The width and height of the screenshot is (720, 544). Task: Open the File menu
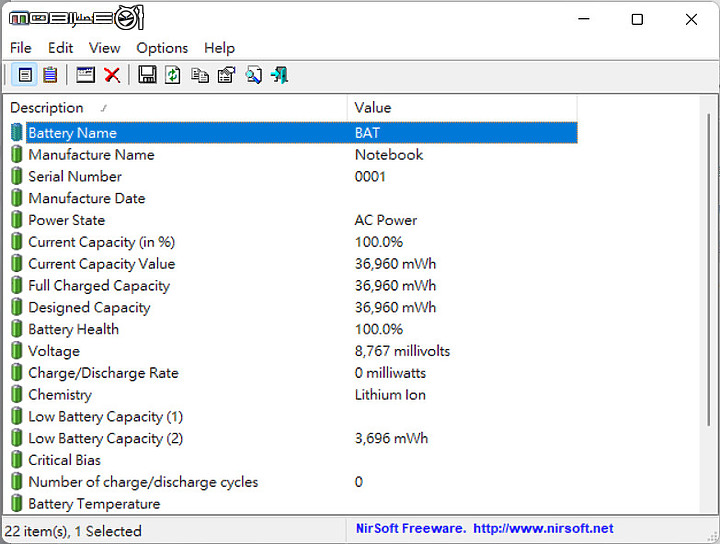click(21, 48)
